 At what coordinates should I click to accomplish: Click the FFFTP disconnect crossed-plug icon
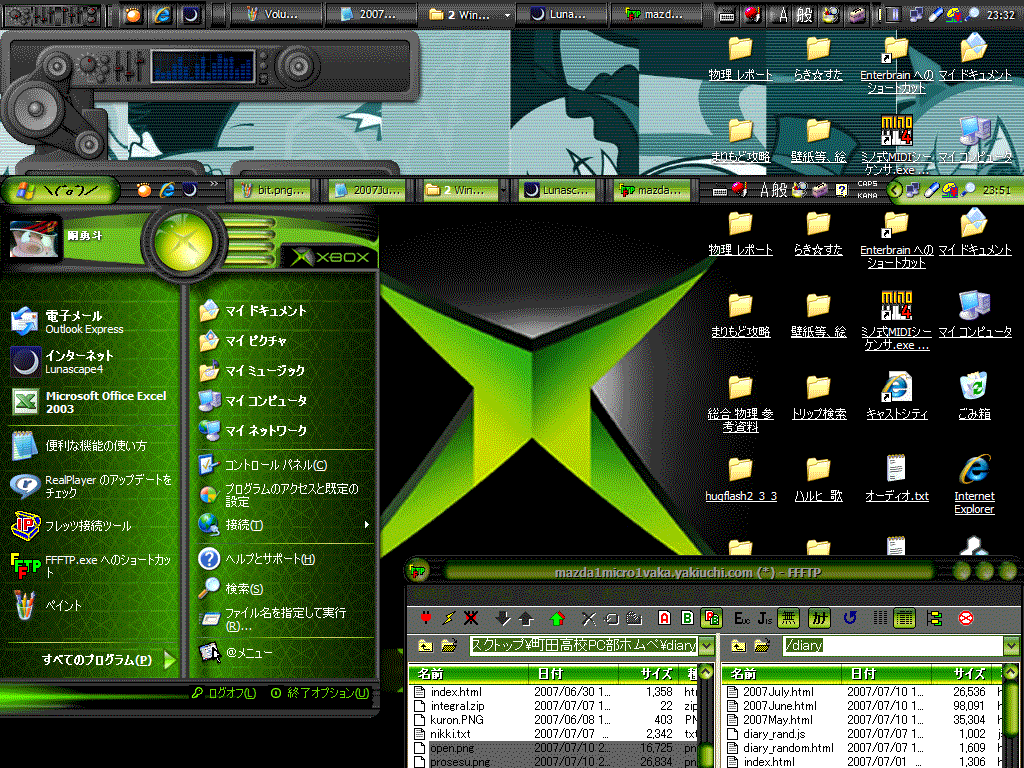point(471,617)
